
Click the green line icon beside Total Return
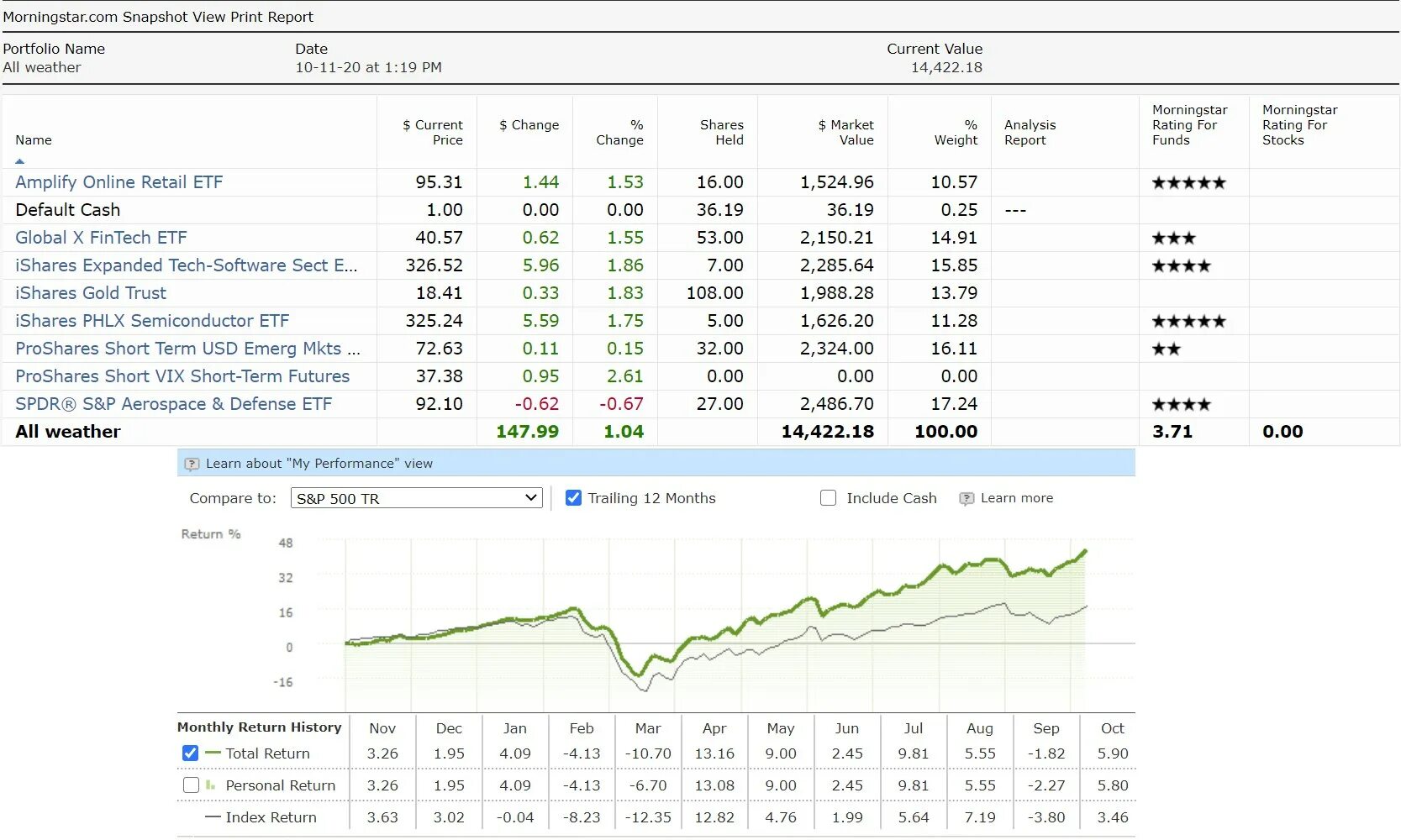point(213,753)
